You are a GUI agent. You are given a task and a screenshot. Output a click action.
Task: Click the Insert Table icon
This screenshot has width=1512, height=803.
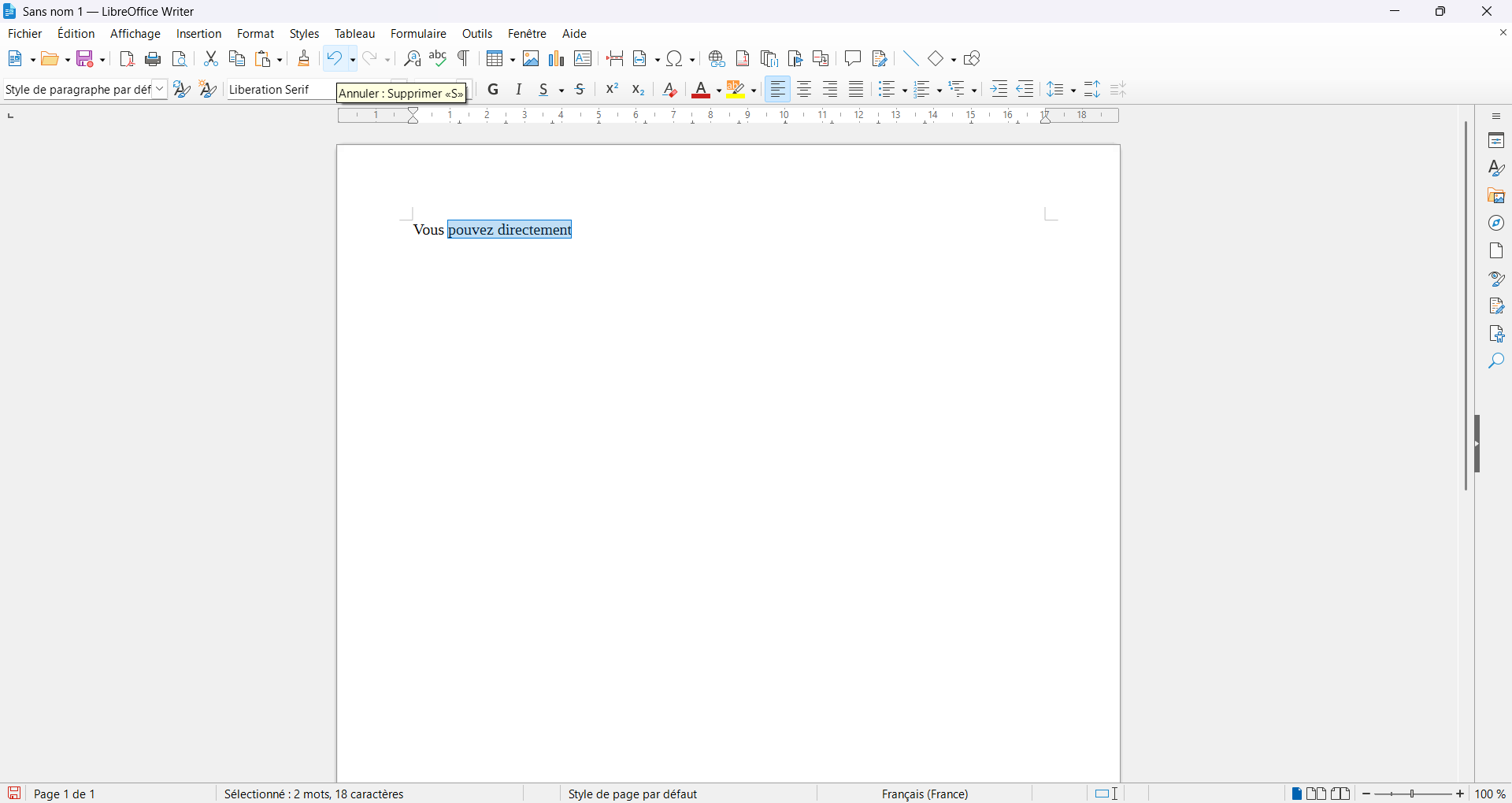[495, 59]
